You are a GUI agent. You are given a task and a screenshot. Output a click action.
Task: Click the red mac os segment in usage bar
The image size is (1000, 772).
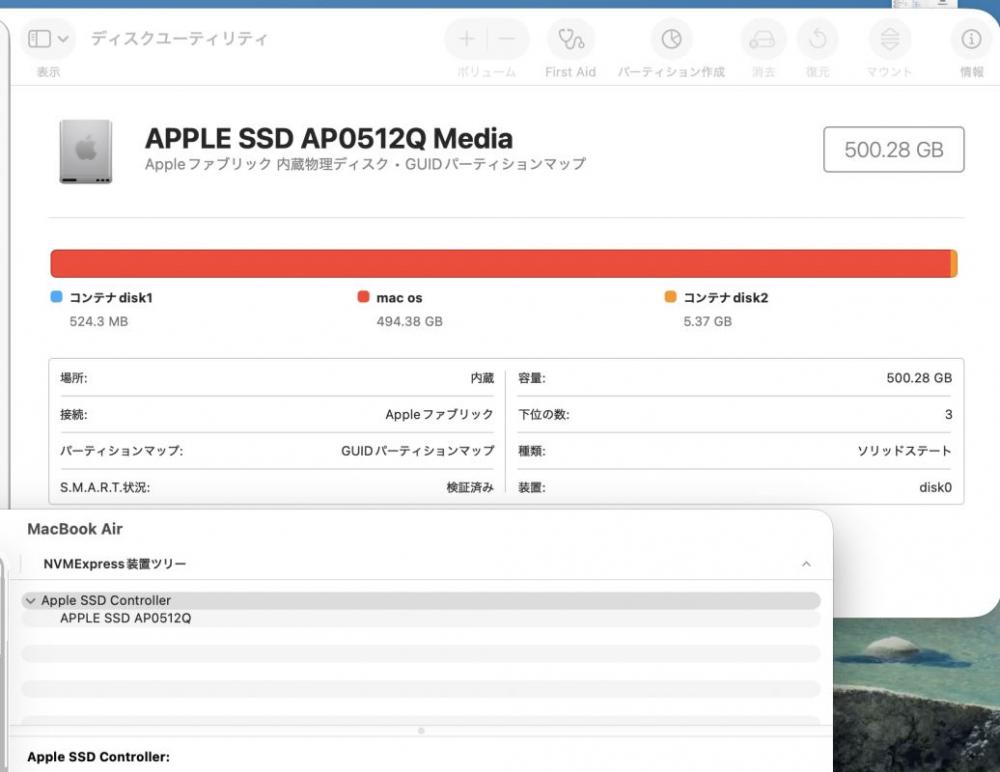point(500,264)
